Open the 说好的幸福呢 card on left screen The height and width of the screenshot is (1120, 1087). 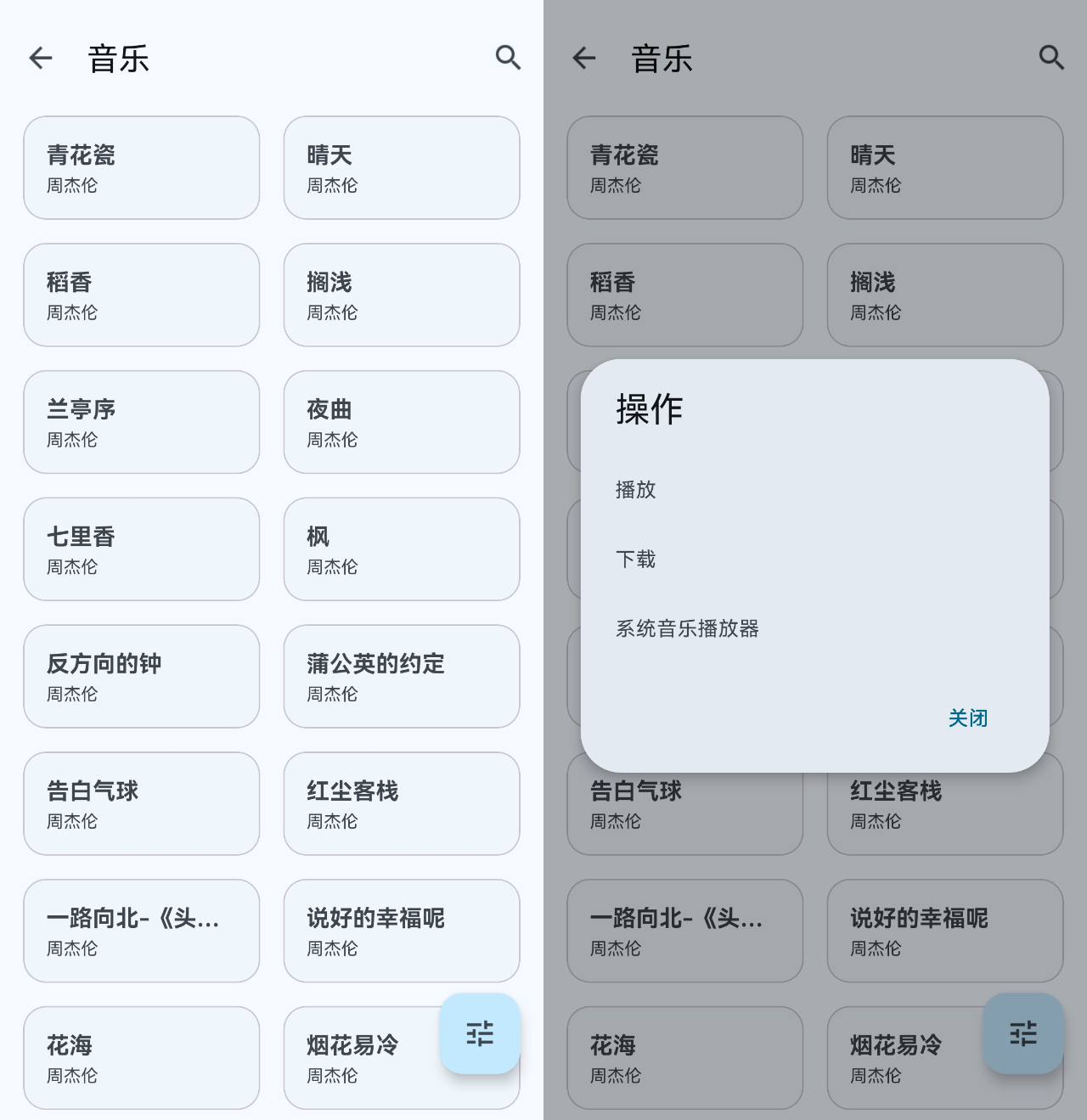click(402, 931)
